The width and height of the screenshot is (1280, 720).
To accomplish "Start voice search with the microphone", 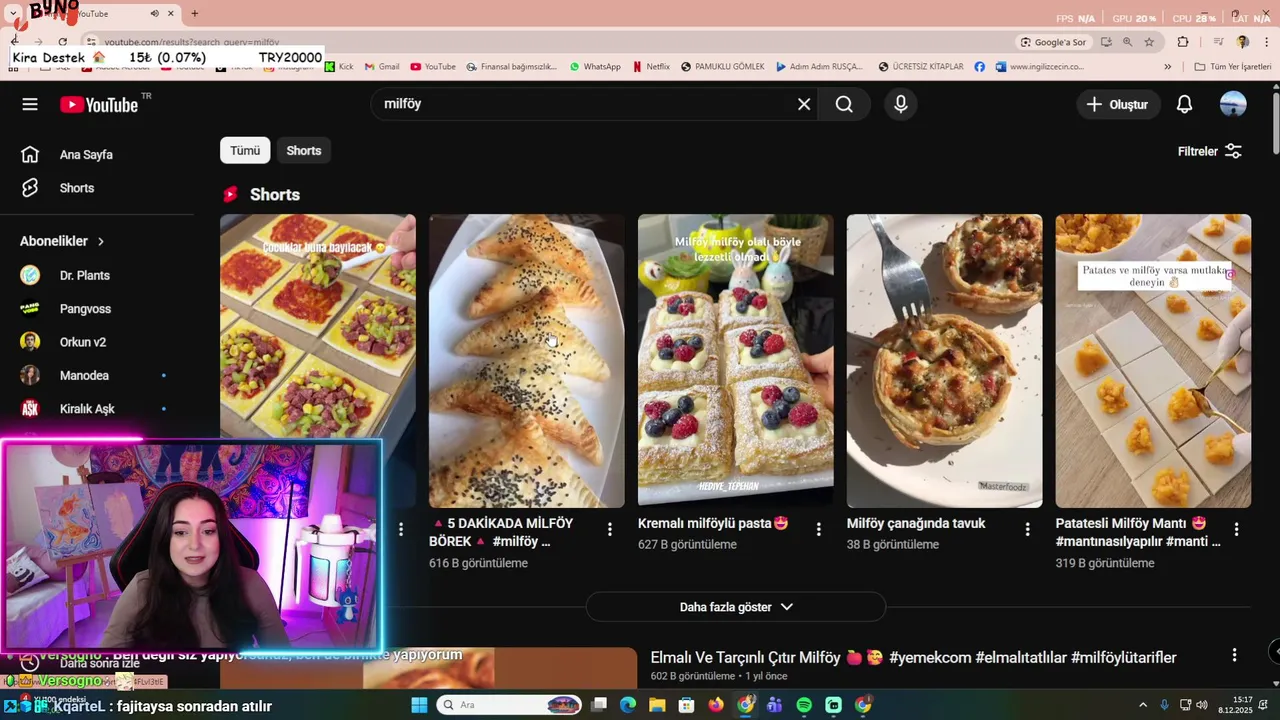I will pos(901,104).
